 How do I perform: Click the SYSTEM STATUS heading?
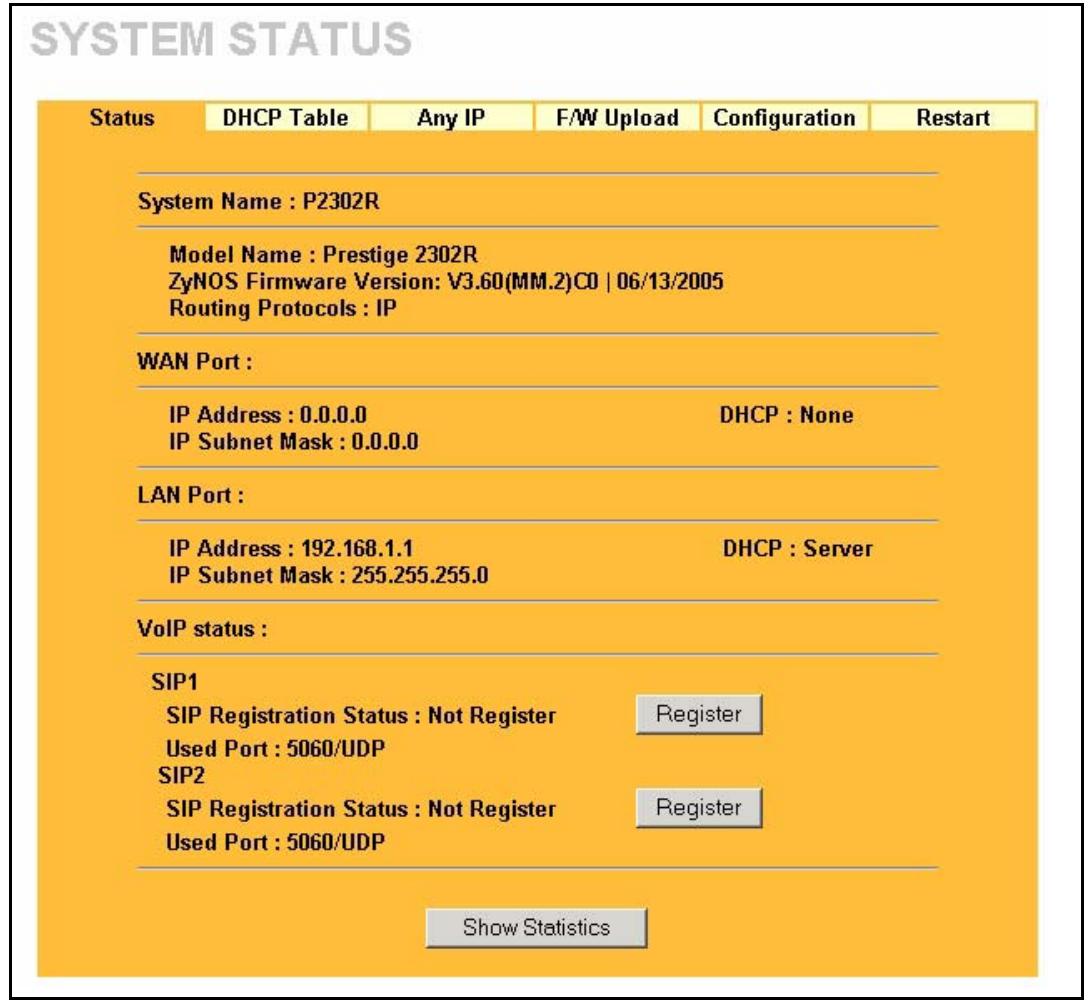click(221, 39)
